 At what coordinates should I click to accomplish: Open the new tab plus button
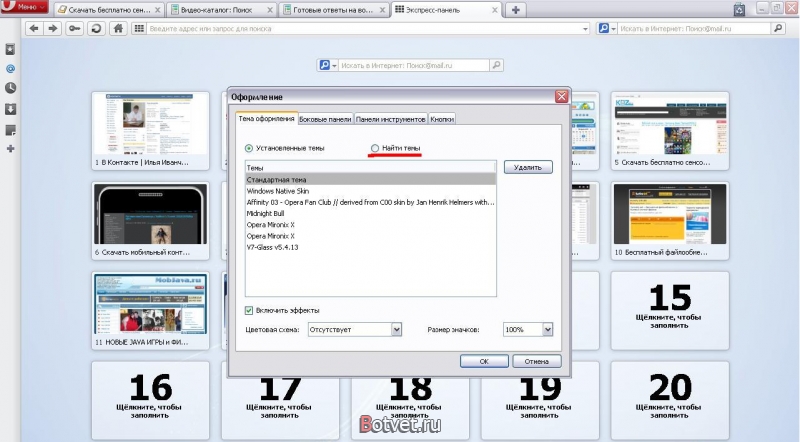pyautogui.click(x=515, y=10)
